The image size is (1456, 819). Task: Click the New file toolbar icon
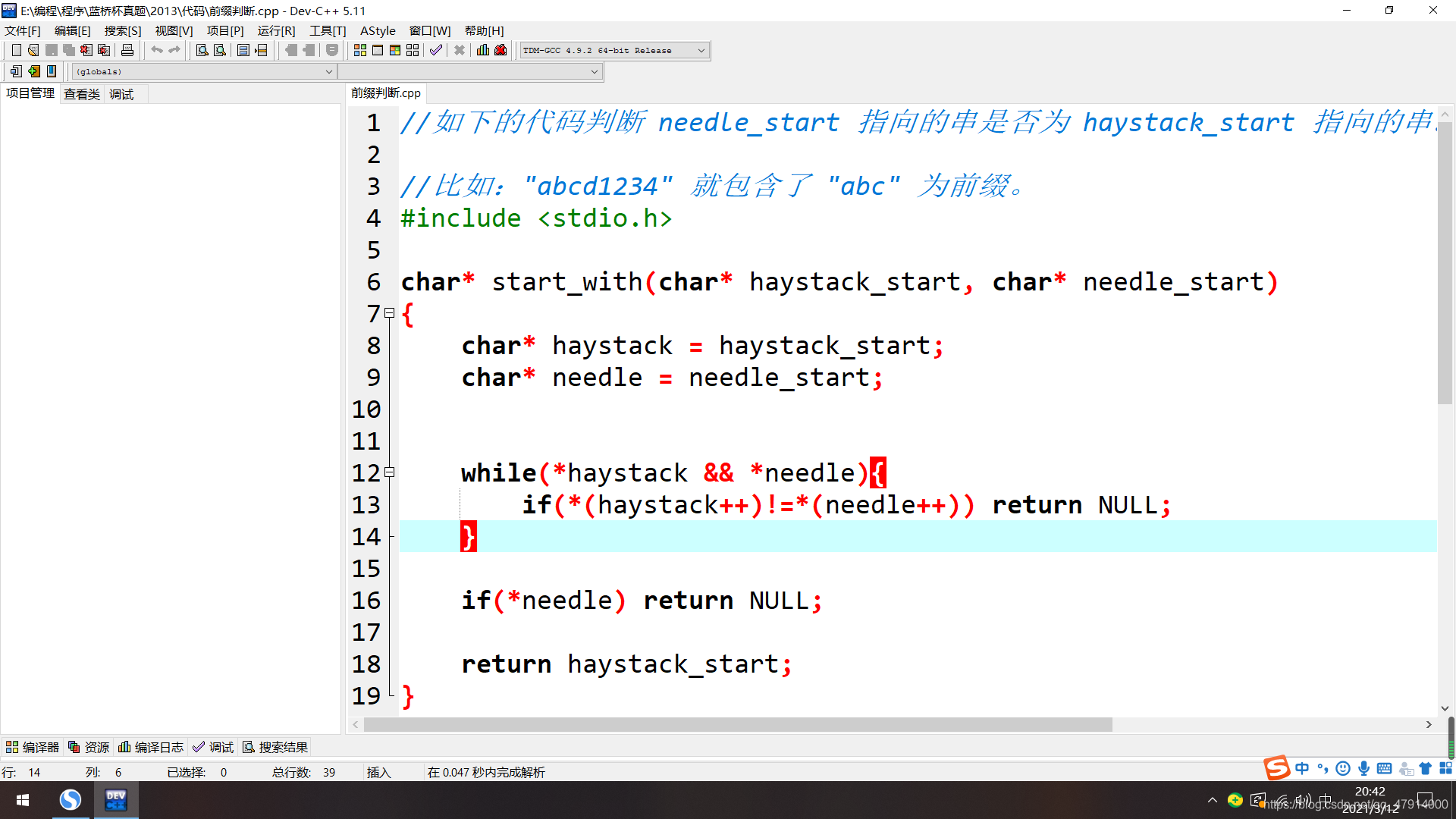point(16,50)
